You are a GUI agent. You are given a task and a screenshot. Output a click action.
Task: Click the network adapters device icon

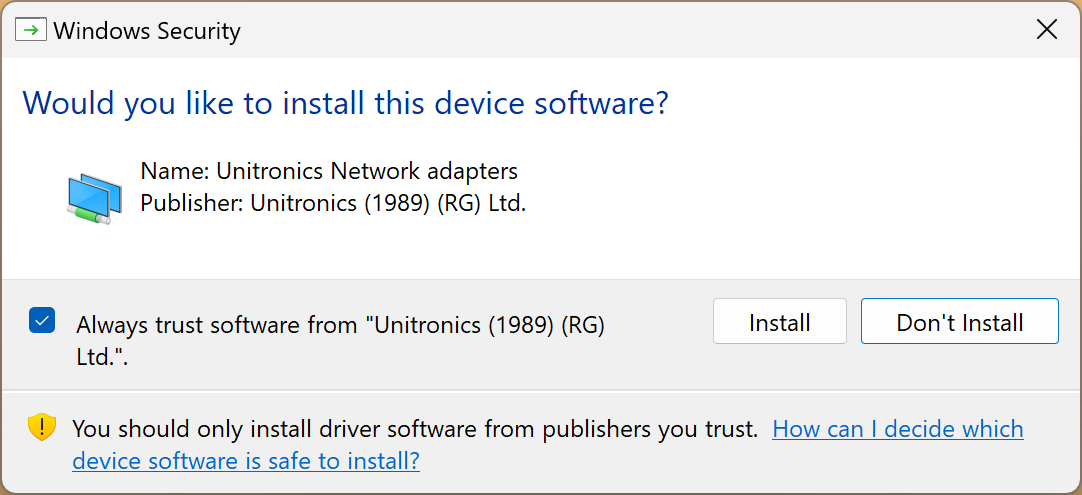(94, 197)
